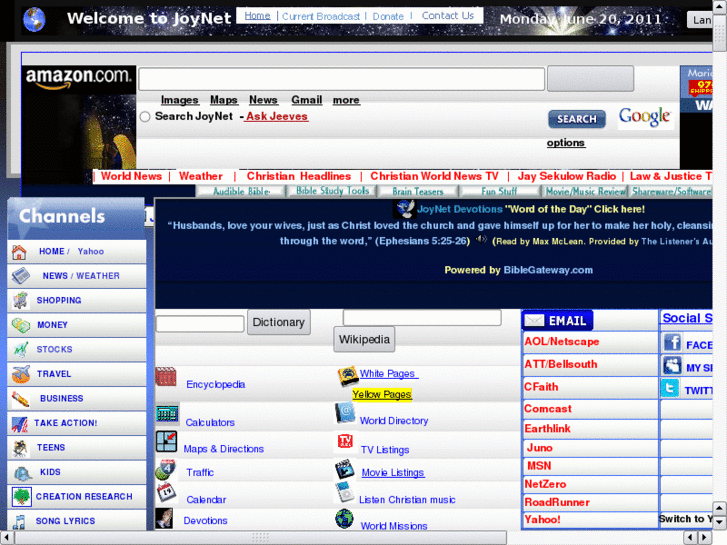
Task: Open Current Broadcast in top navigation
Action: tap(321, 16)
